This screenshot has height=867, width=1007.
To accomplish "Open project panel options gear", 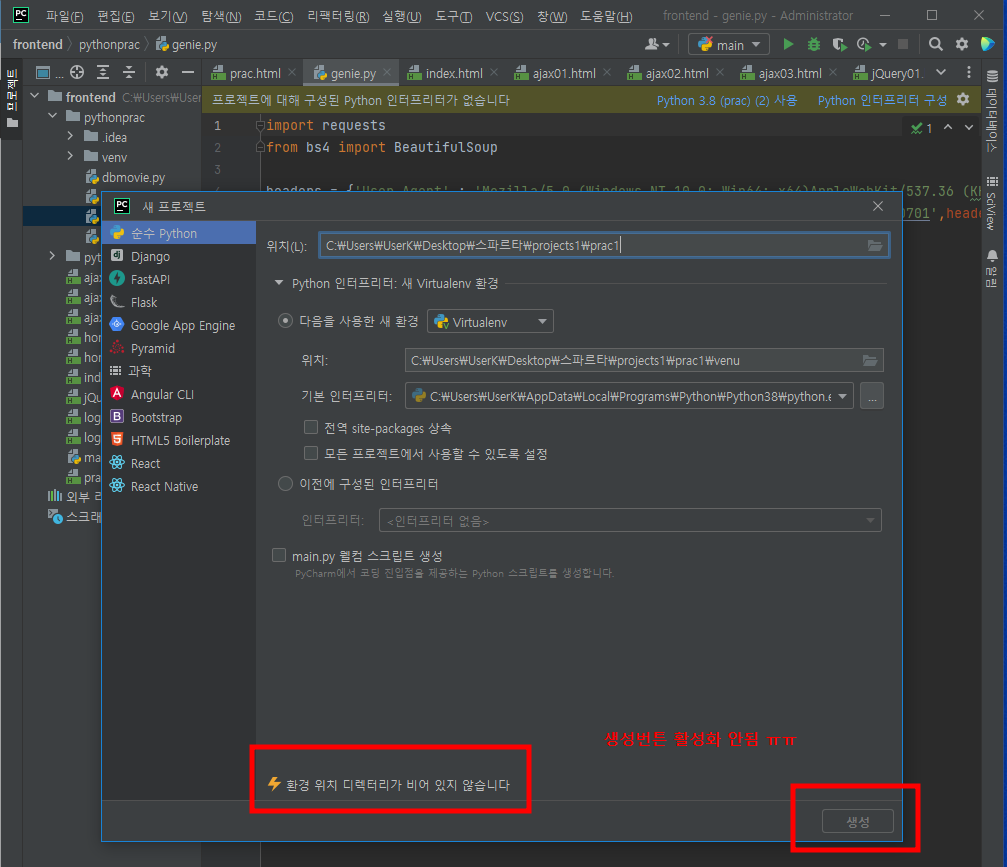I will (x=162, y=73).
